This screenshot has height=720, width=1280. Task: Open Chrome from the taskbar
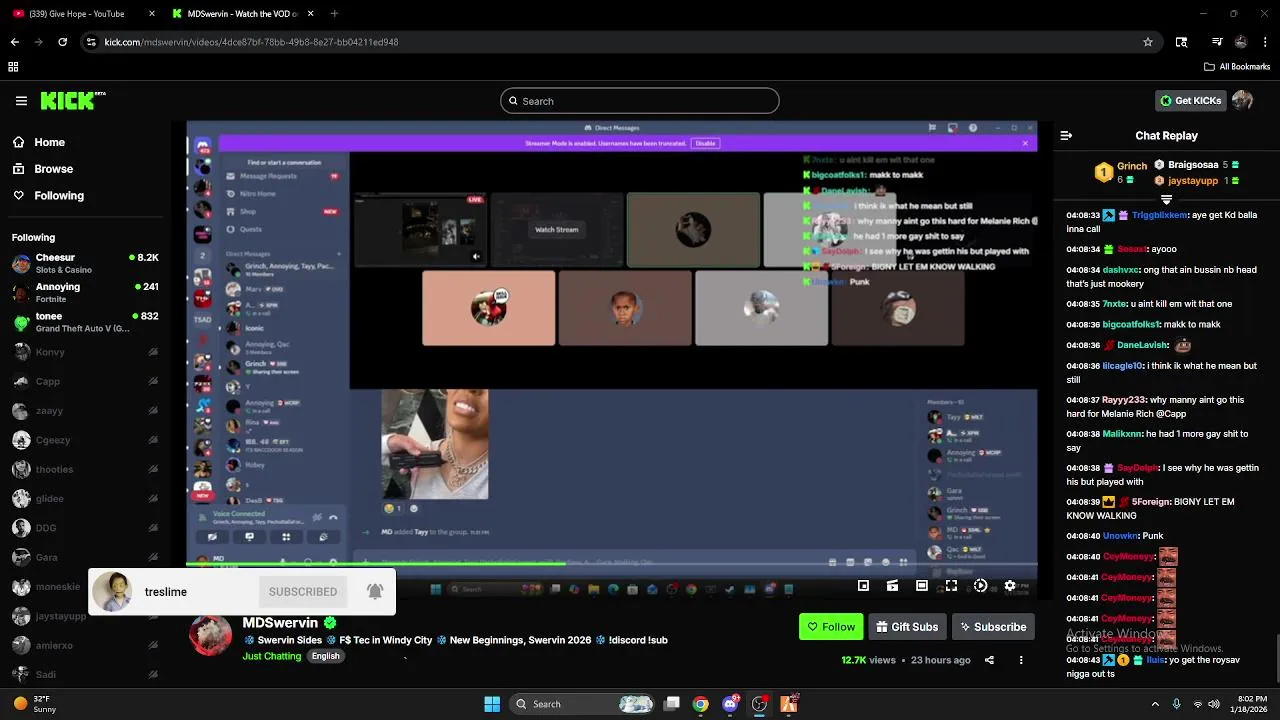[x=701, y=704]
